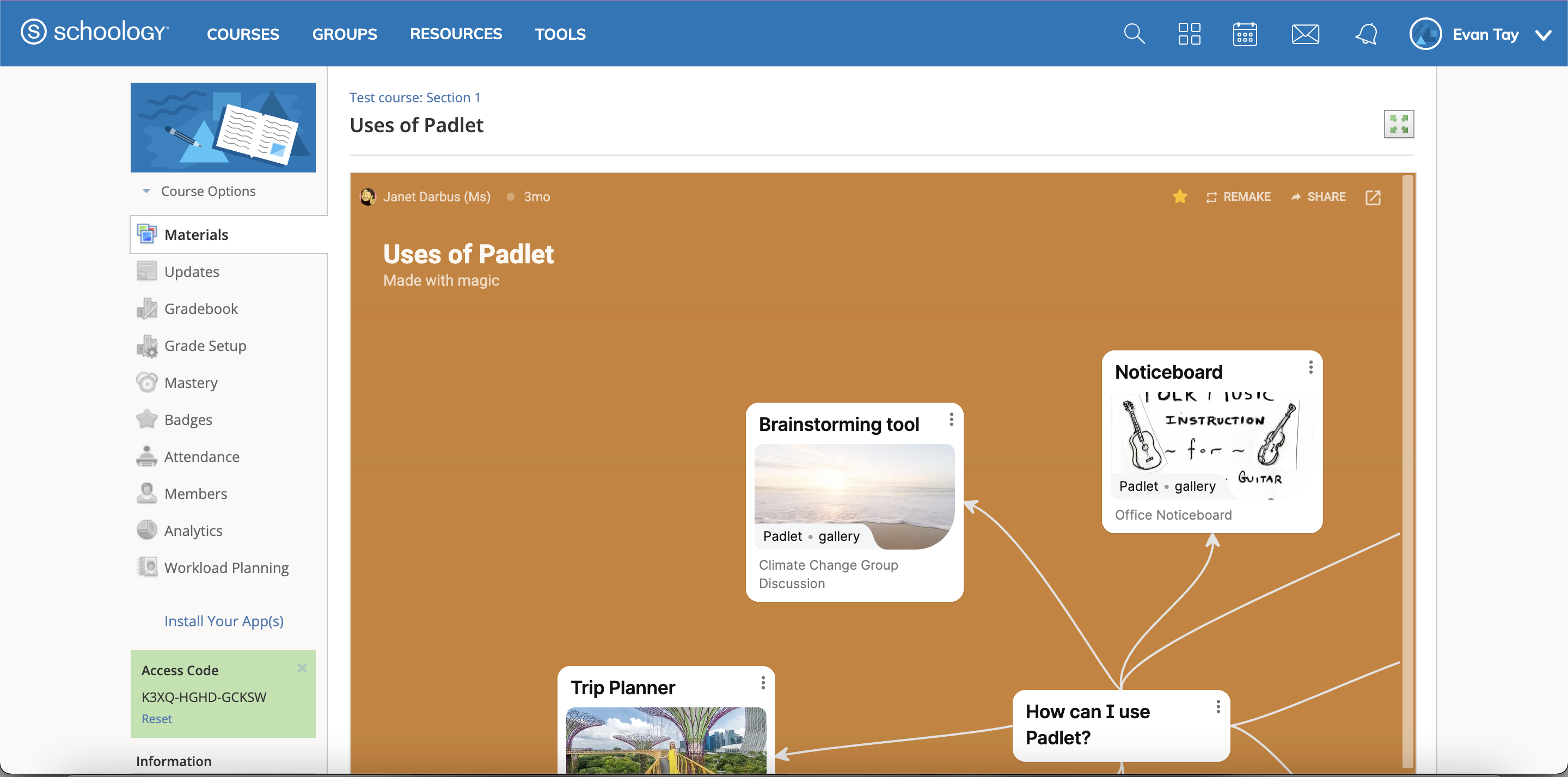Click the 'How can I use Padlet?' card
The image size is (1568, 777).
tap(1120, 725)
